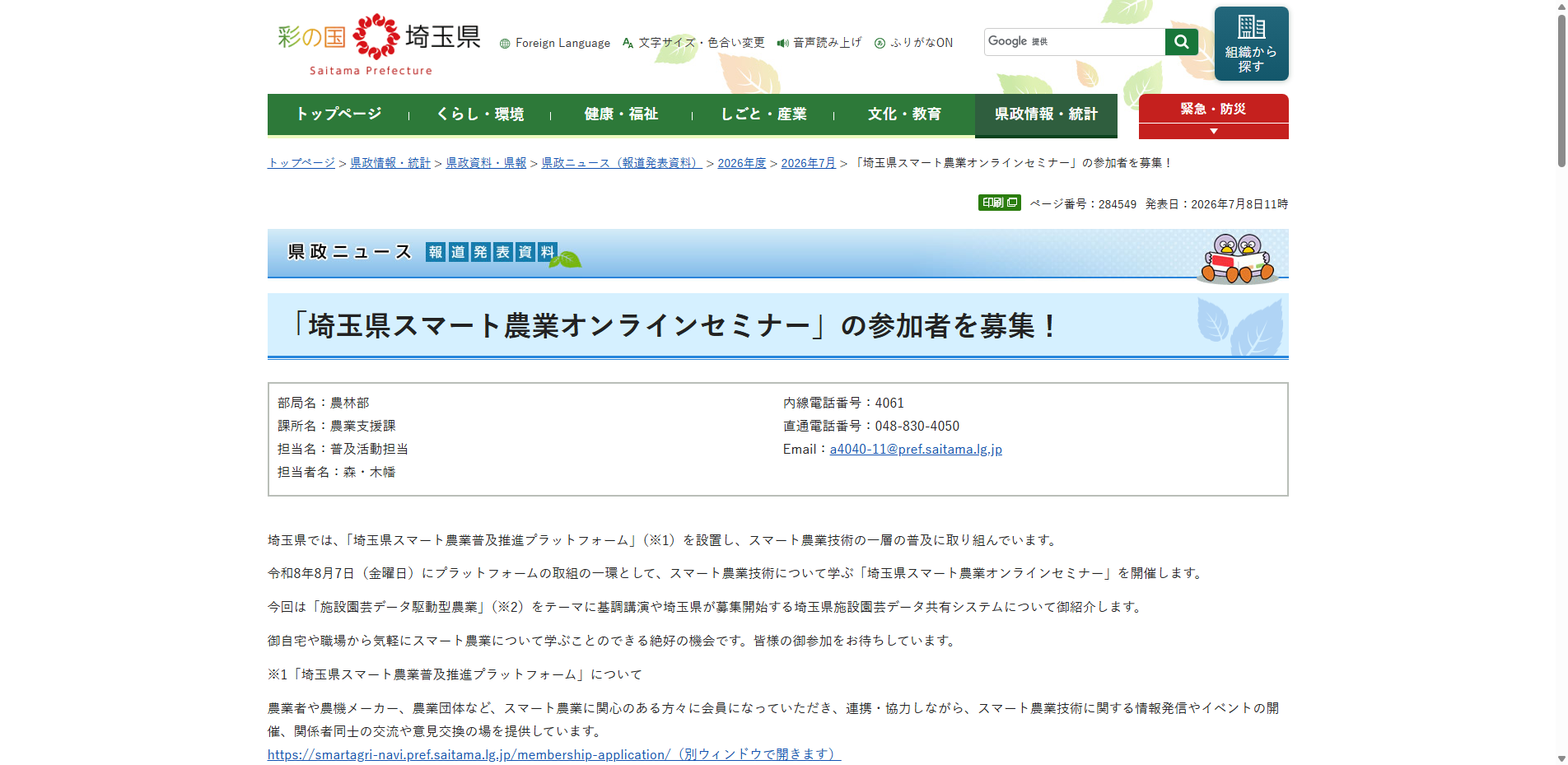Click 県政ニュース（報道発表資料） breadcrumb link

point(622,163)
